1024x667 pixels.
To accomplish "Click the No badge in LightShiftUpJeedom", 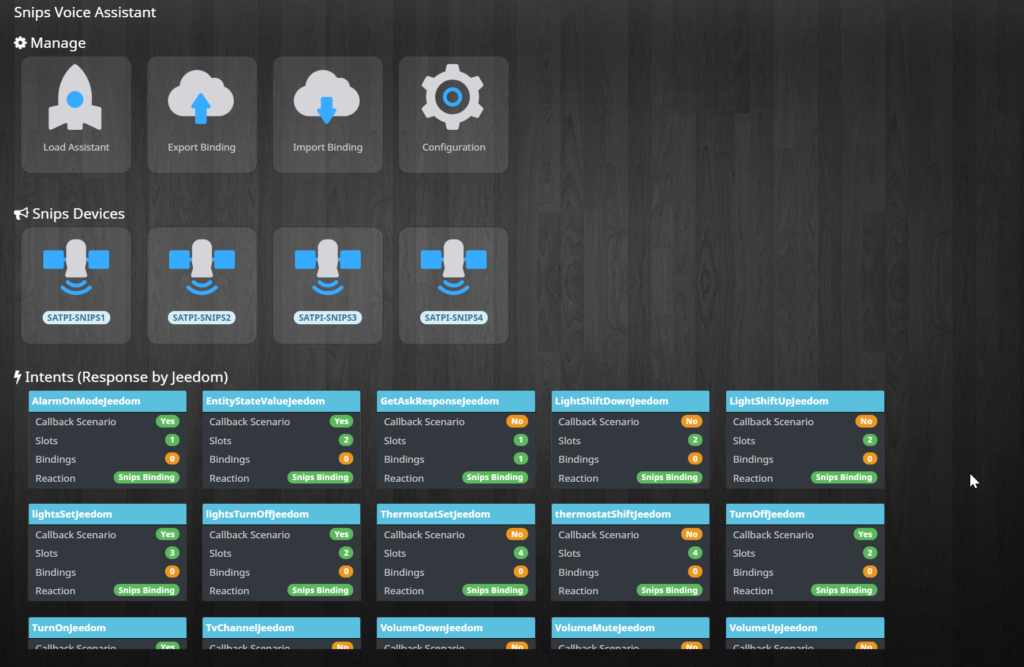I will pos(866,421).
